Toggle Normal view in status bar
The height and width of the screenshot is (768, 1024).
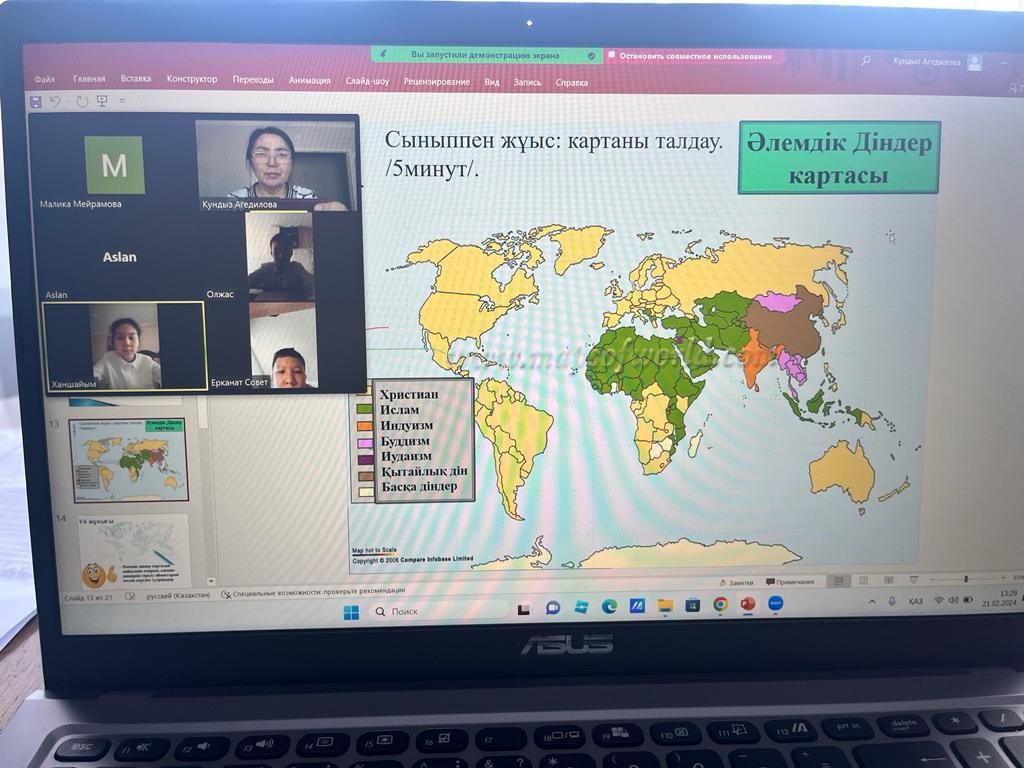(838, 580)
